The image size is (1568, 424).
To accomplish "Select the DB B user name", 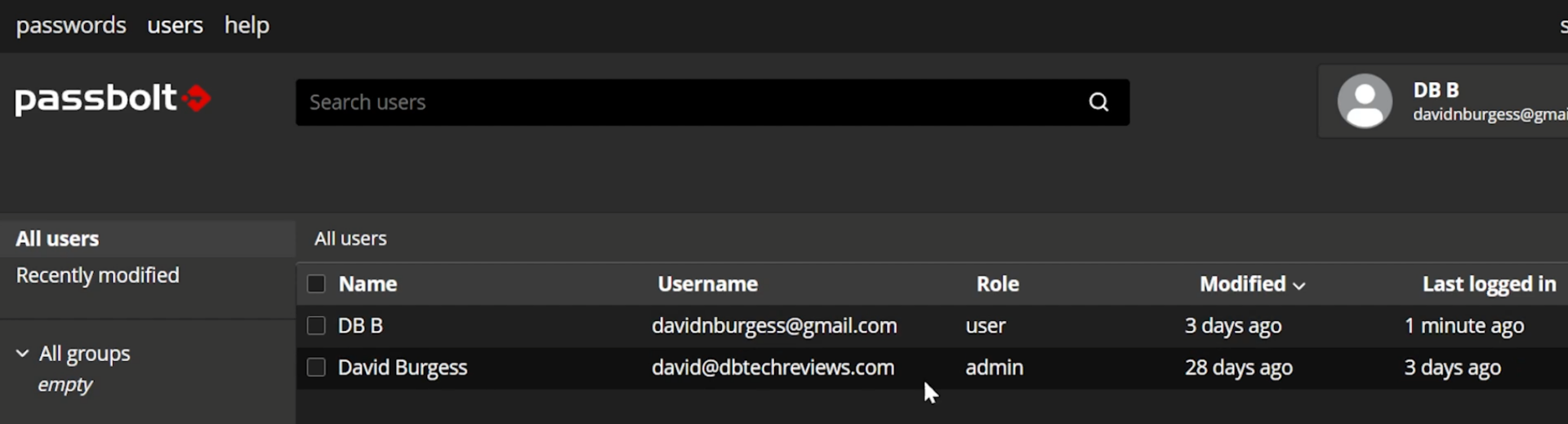I will click(x=360, y=326).
